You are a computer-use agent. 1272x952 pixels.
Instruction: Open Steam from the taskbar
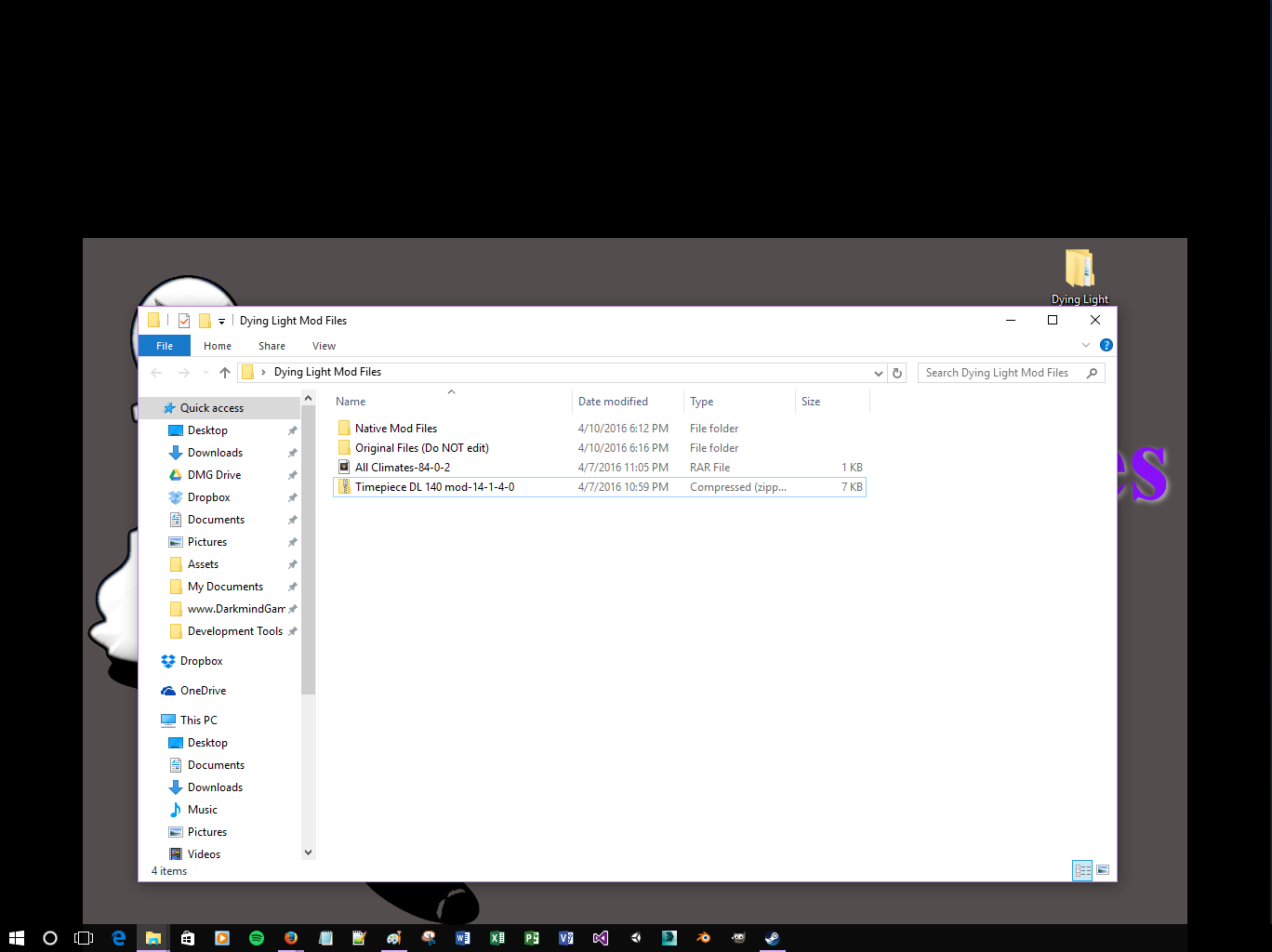click(772, 938)
